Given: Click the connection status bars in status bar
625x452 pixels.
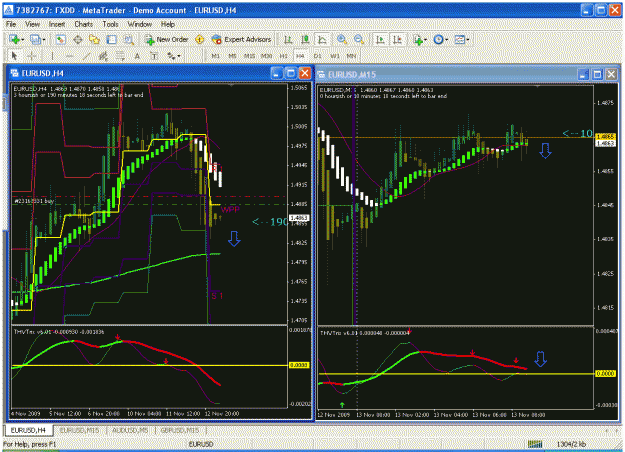Looking at the screenshot, I should [535, 444].
